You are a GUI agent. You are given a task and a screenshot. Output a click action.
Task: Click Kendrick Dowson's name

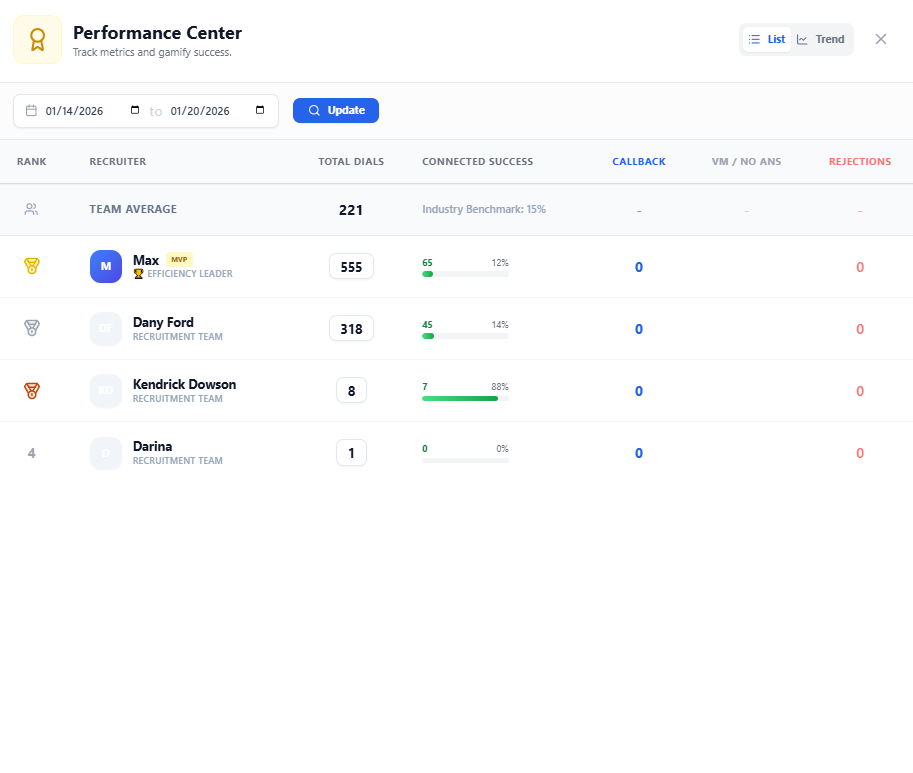pos(184,384)
